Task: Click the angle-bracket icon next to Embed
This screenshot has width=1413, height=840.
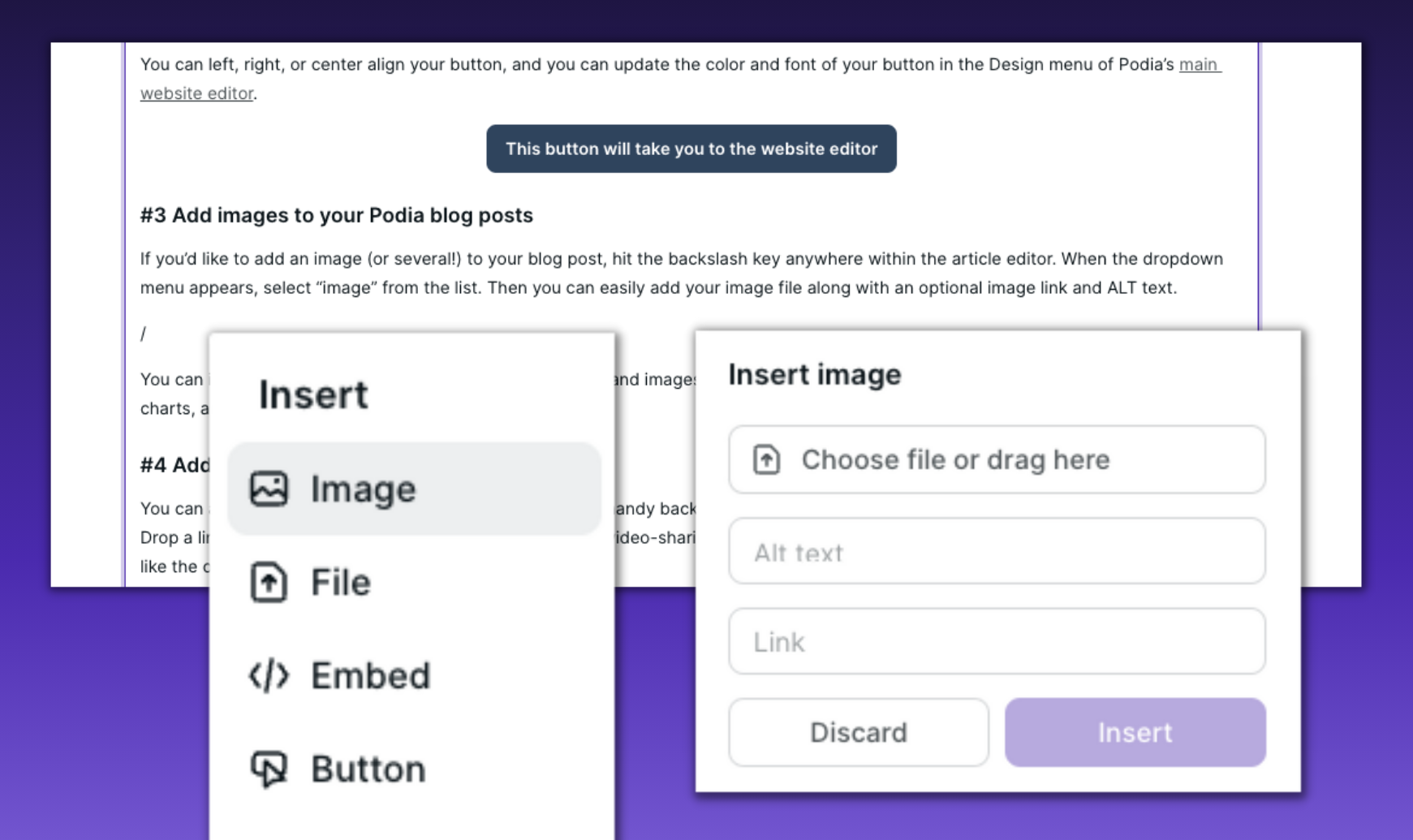Action: (268, 675)
